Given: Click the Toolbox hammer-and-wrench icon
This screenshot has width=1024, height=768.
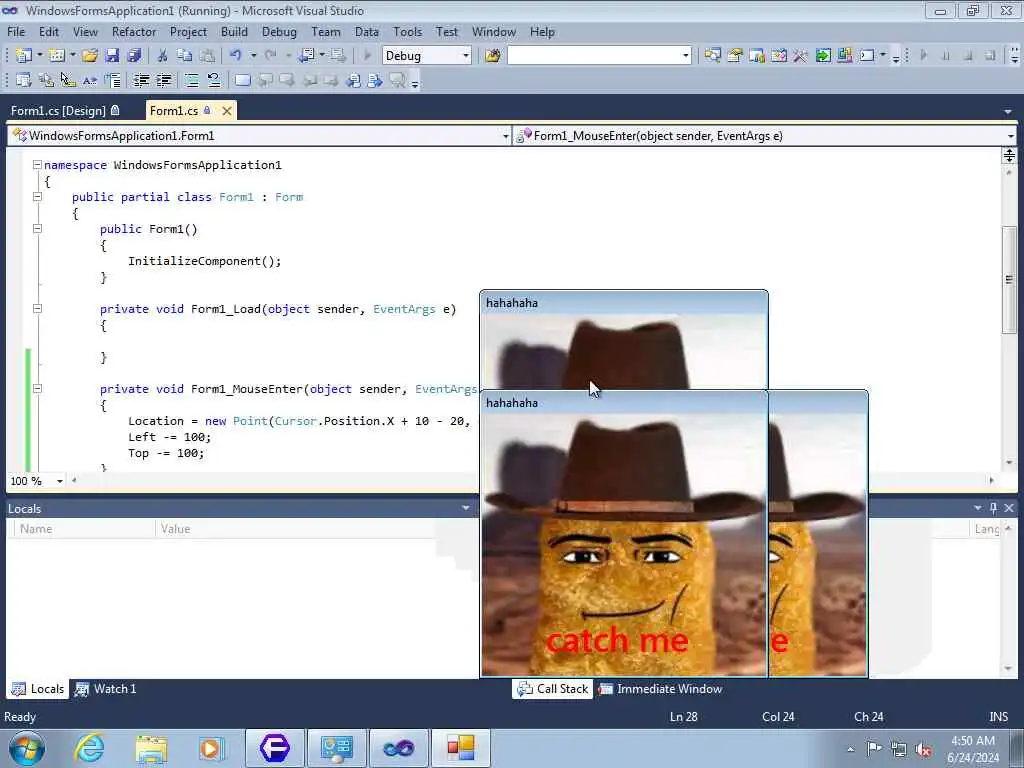Looking at the screenshot, I should pos(800,56).
